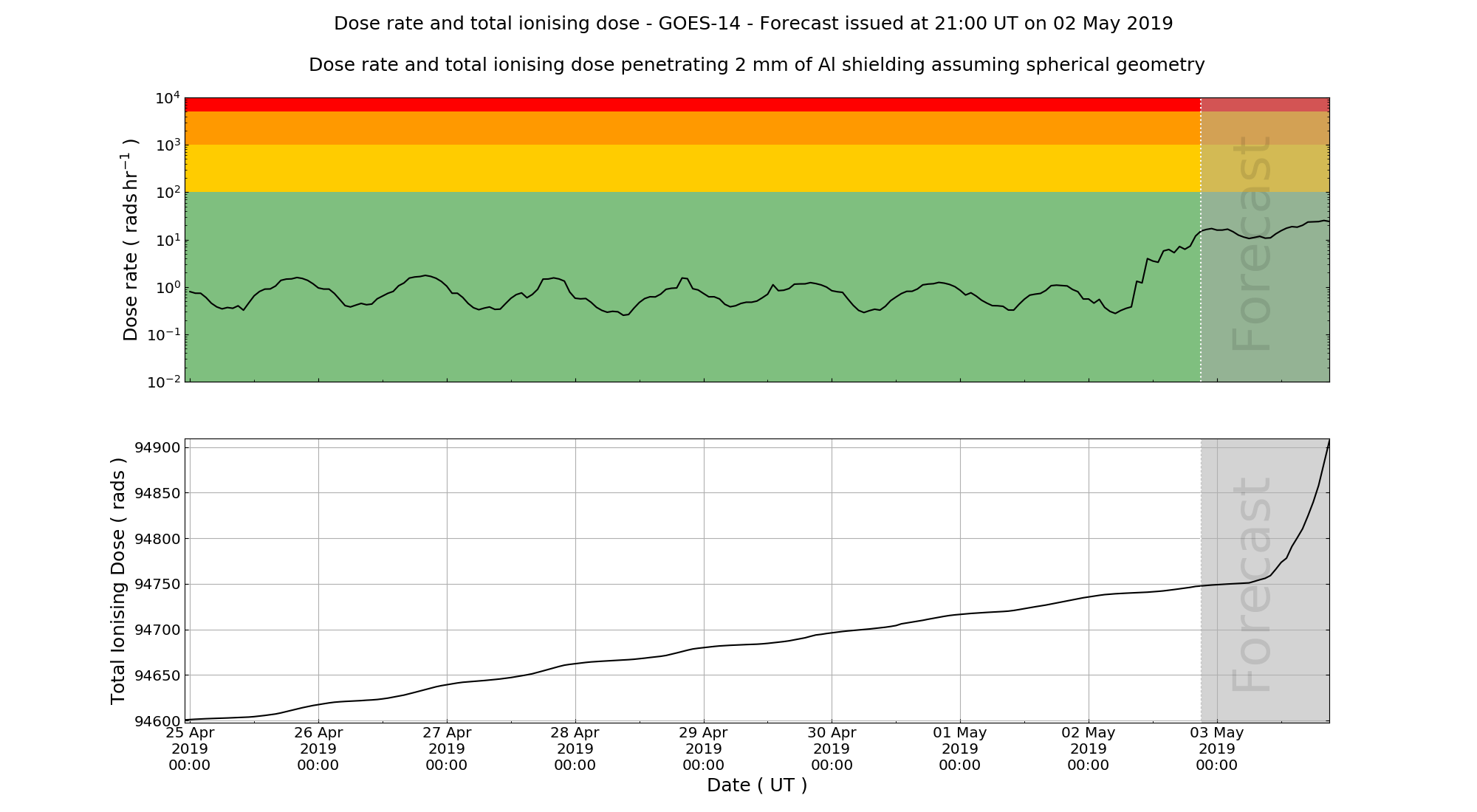Viewport: 1477px width, 812px height.
Task: Click the yellow band in dose rate plot
Action: point(692,168)
